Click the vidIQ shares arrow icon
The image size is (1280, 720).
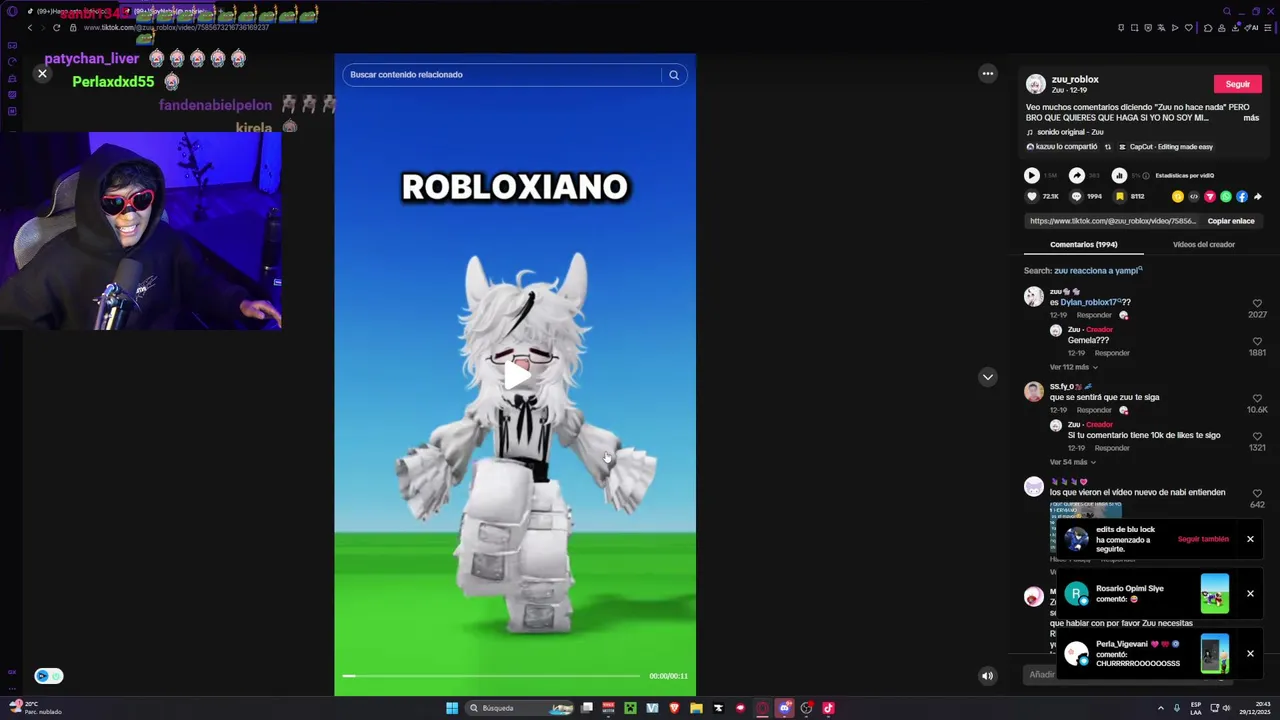point(1076,176)
